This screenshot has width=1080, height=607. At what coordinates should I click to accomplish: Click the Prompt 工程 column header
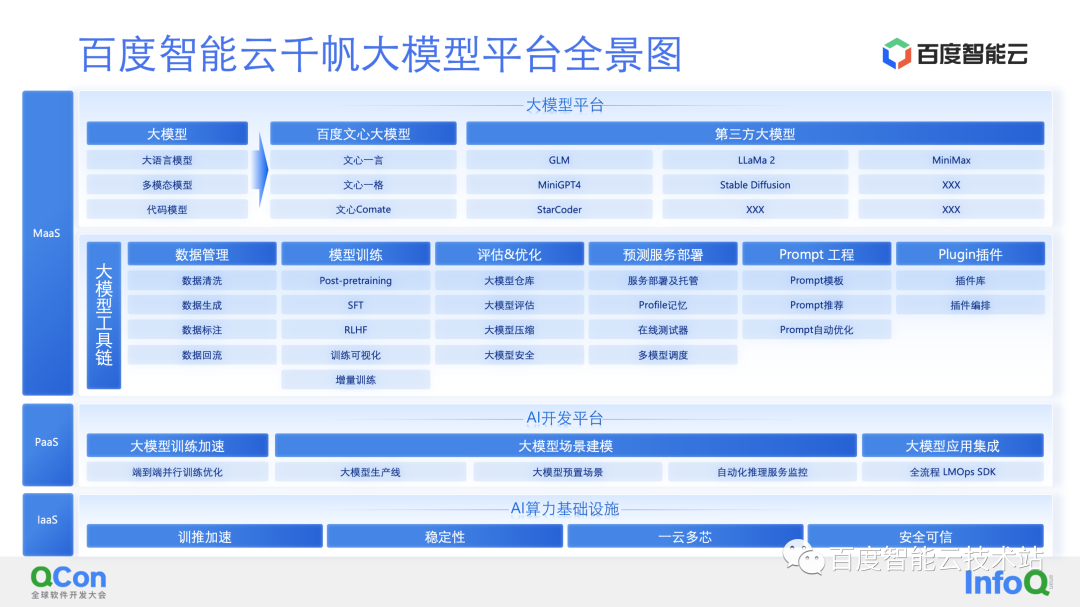(816, 254)
